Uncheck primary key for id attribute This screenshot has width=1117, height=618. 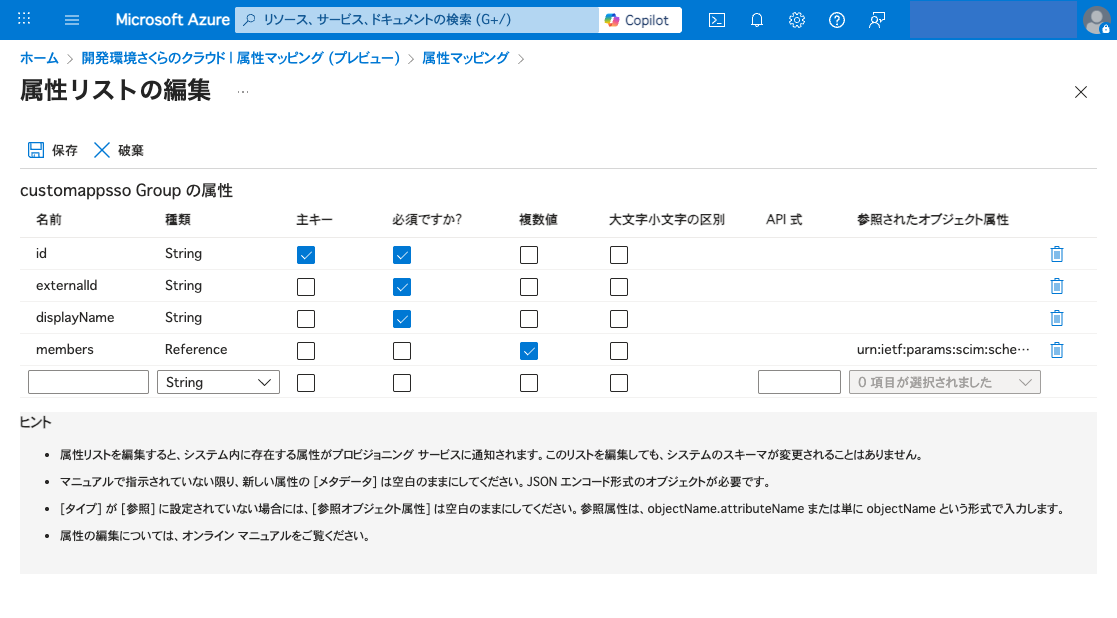point(306,254)
